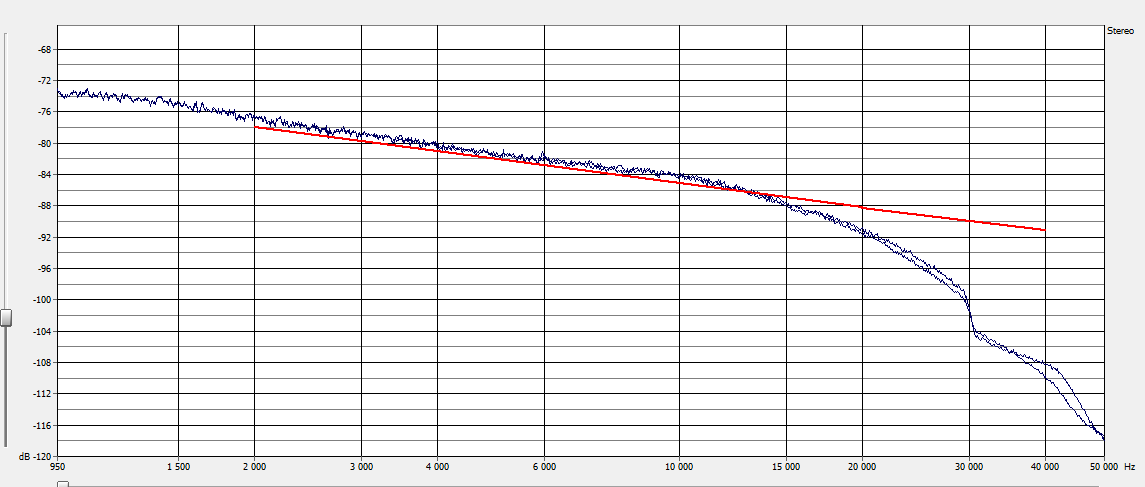Click the dB -120 axis label
This screenshot has height=487, width=1145.
point(35,456)
